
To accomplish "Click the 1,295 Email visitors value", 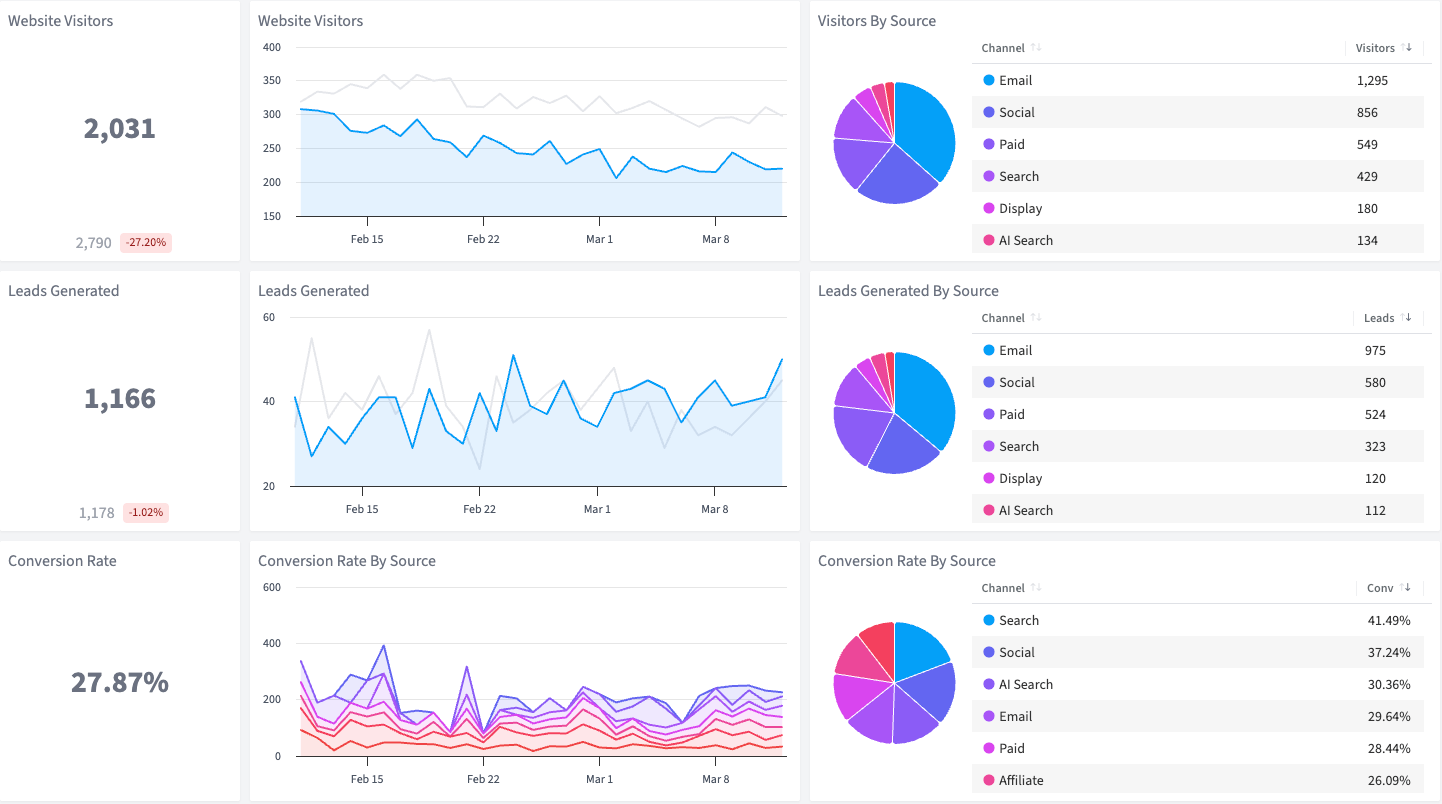I will coord(1372,80).
